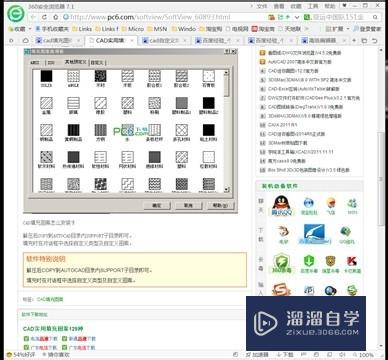
Task: Select the ISO tab in hatch dialog
Action: point(51,63)
